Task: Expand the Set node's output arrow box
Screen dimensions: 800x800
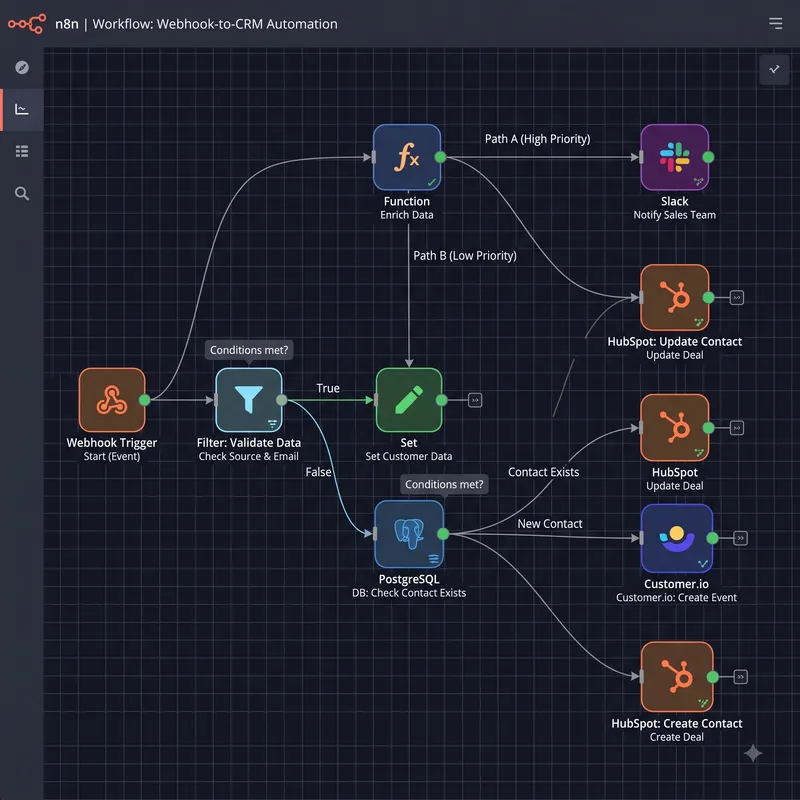Action: pyautogui.click(x=475, y=400)
